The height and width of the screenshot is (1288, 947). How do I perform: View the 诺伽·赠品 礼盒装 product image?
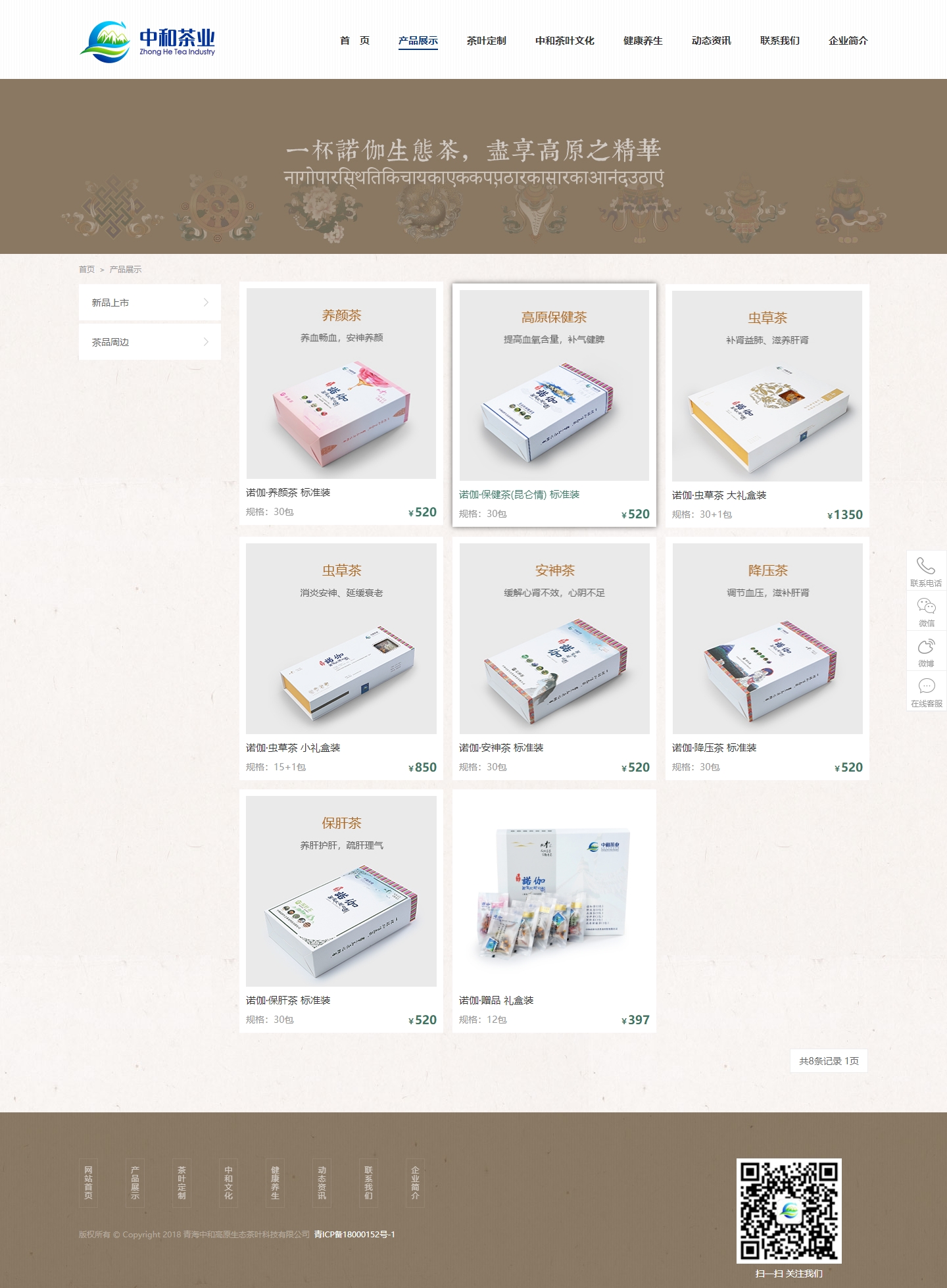pos(554,891)
